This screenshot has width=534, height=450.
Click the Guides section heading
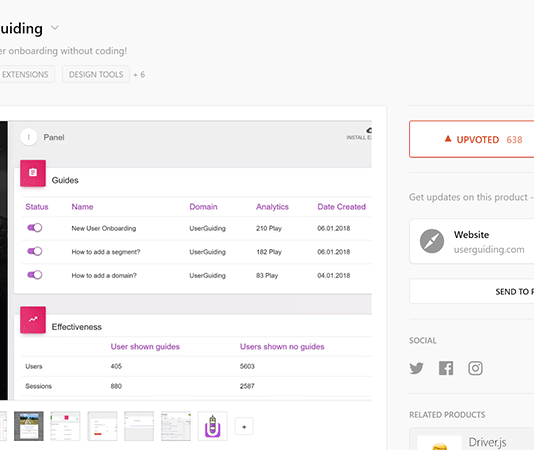click(x=65, y=180)
